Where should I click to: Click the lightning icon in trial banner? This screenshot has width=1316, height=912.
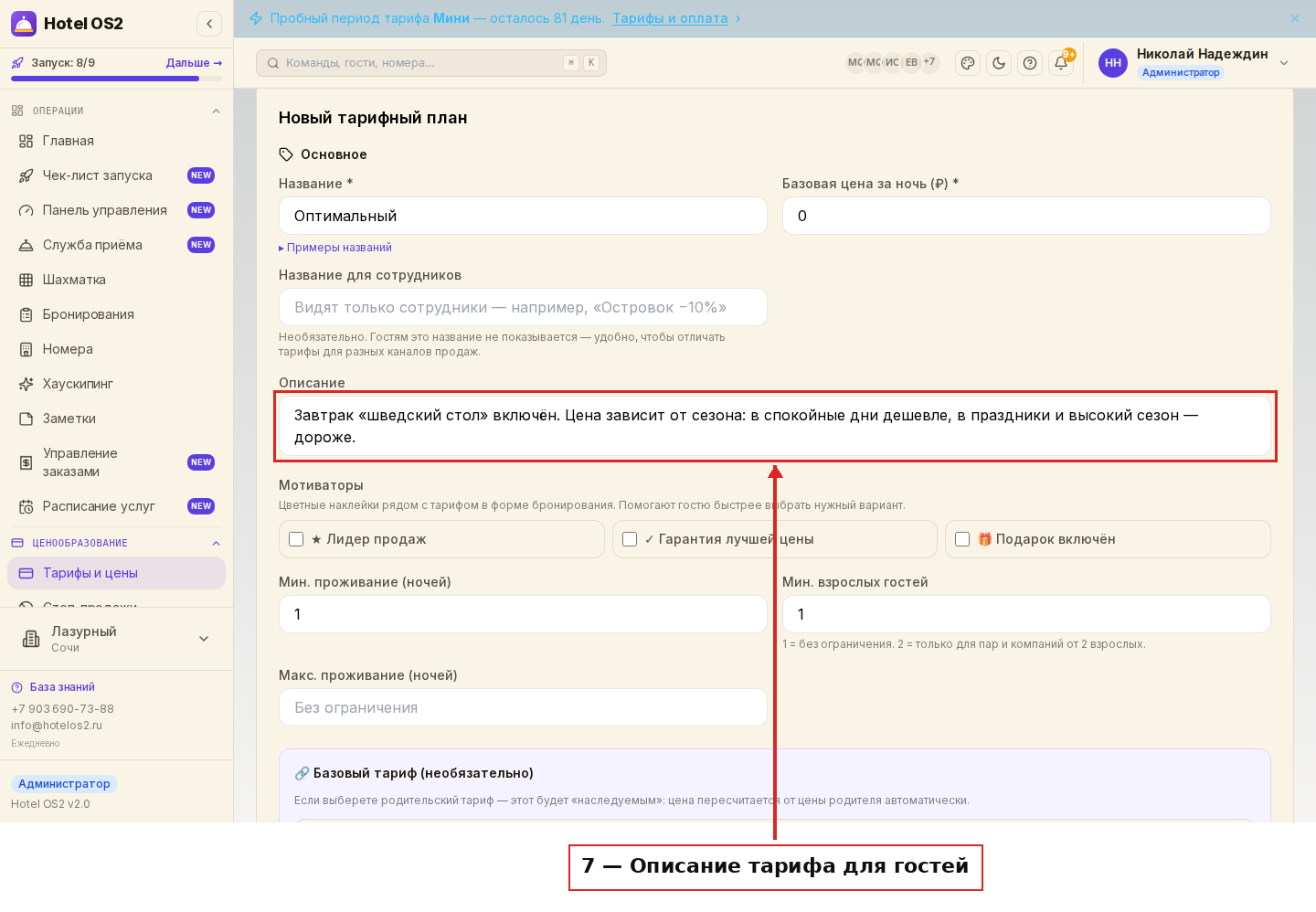[x=256, y=18]
